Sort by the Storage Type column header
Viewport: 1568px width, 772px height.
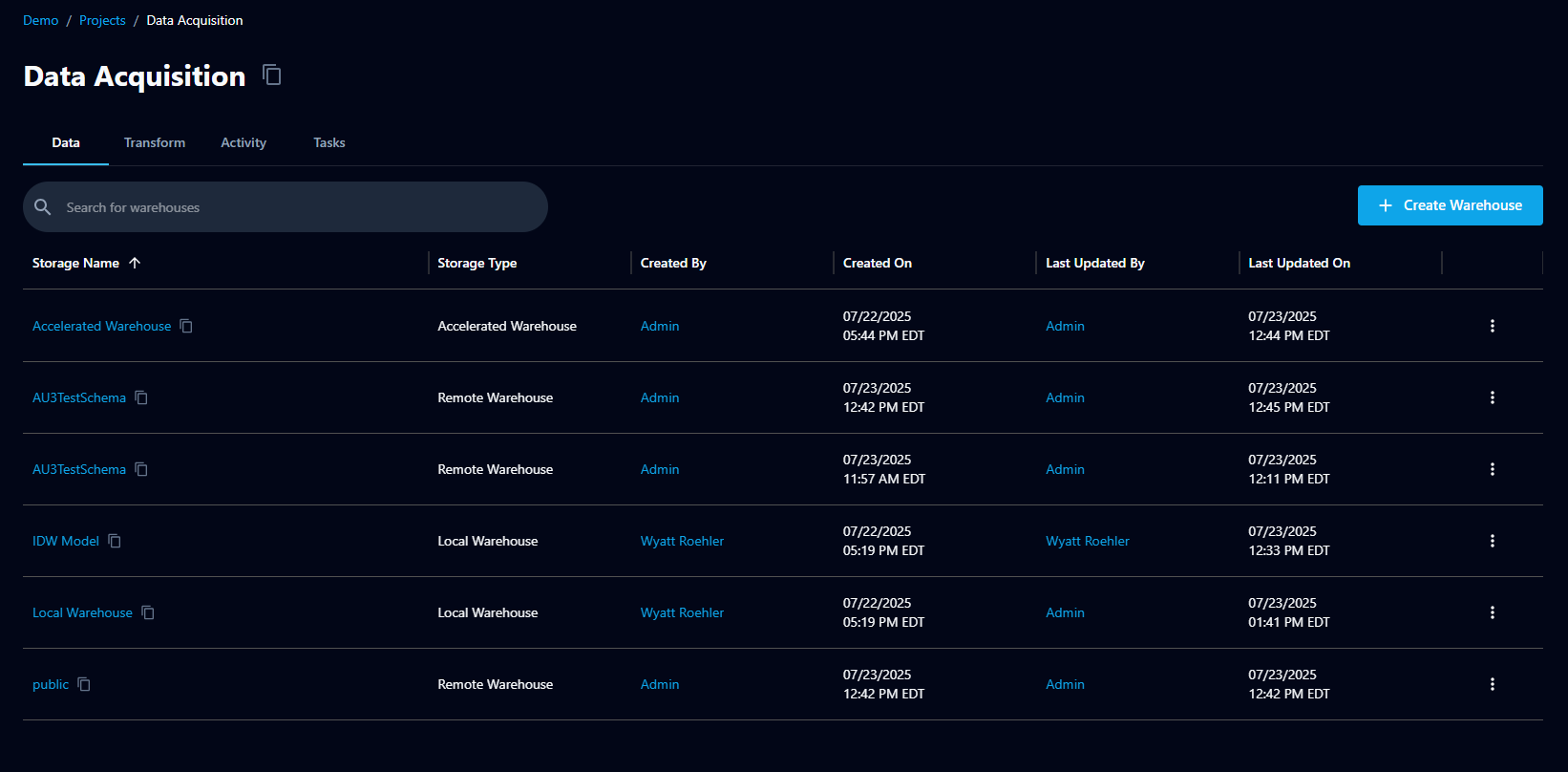point(477,263)
